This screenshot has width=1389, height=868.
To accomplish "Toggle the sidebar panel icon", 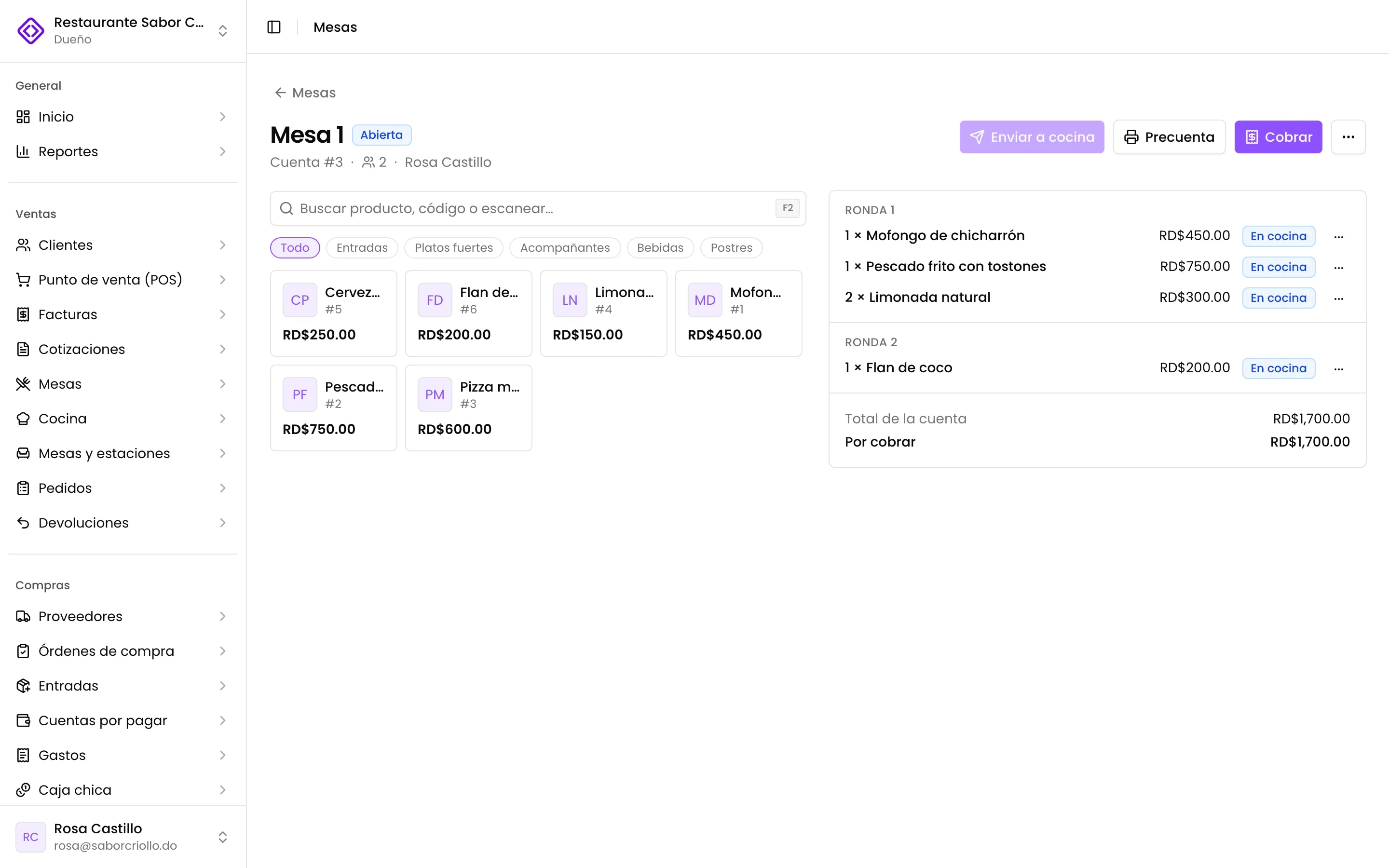I will pyautogui.click(x=274, y=27).
